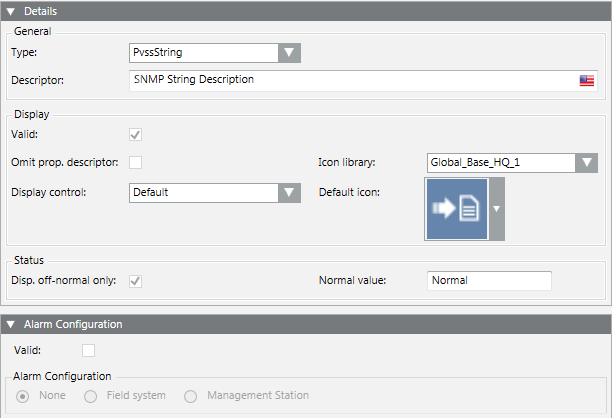Select the None radio button
This screenshot has width=612, height=418.
[x=23, y=397]
